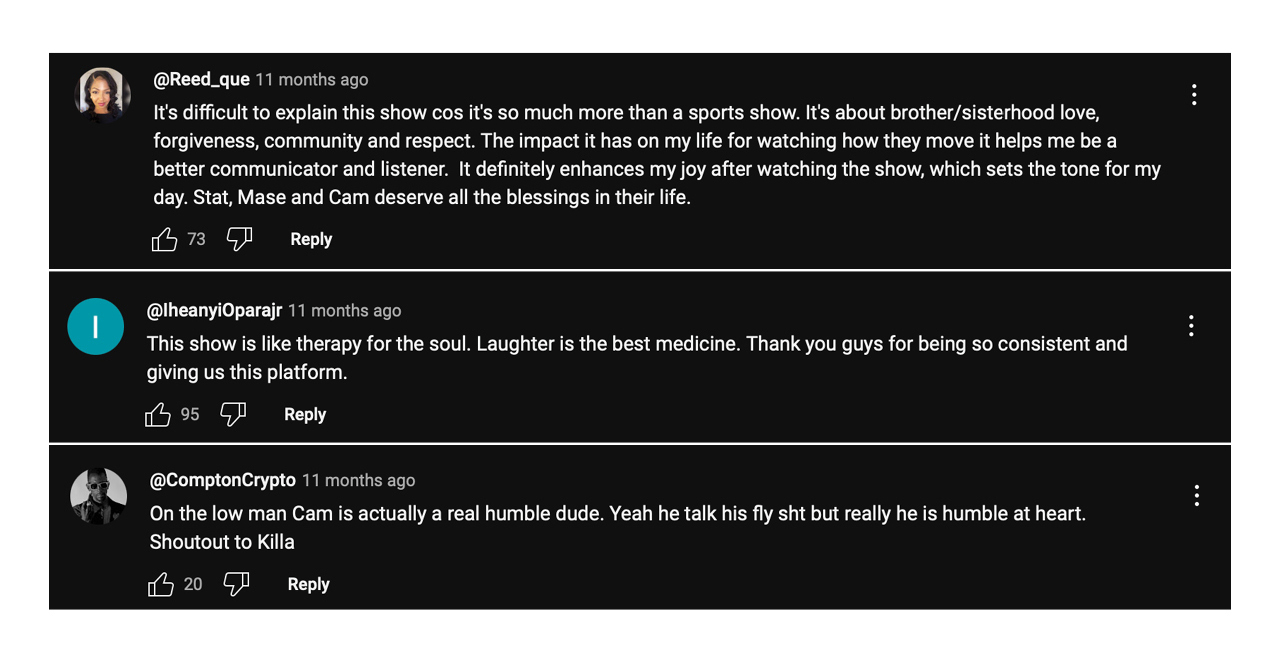Dislike @IheanyiOparajr's comment
This screenshot has width=1280, height=662.
233,414
